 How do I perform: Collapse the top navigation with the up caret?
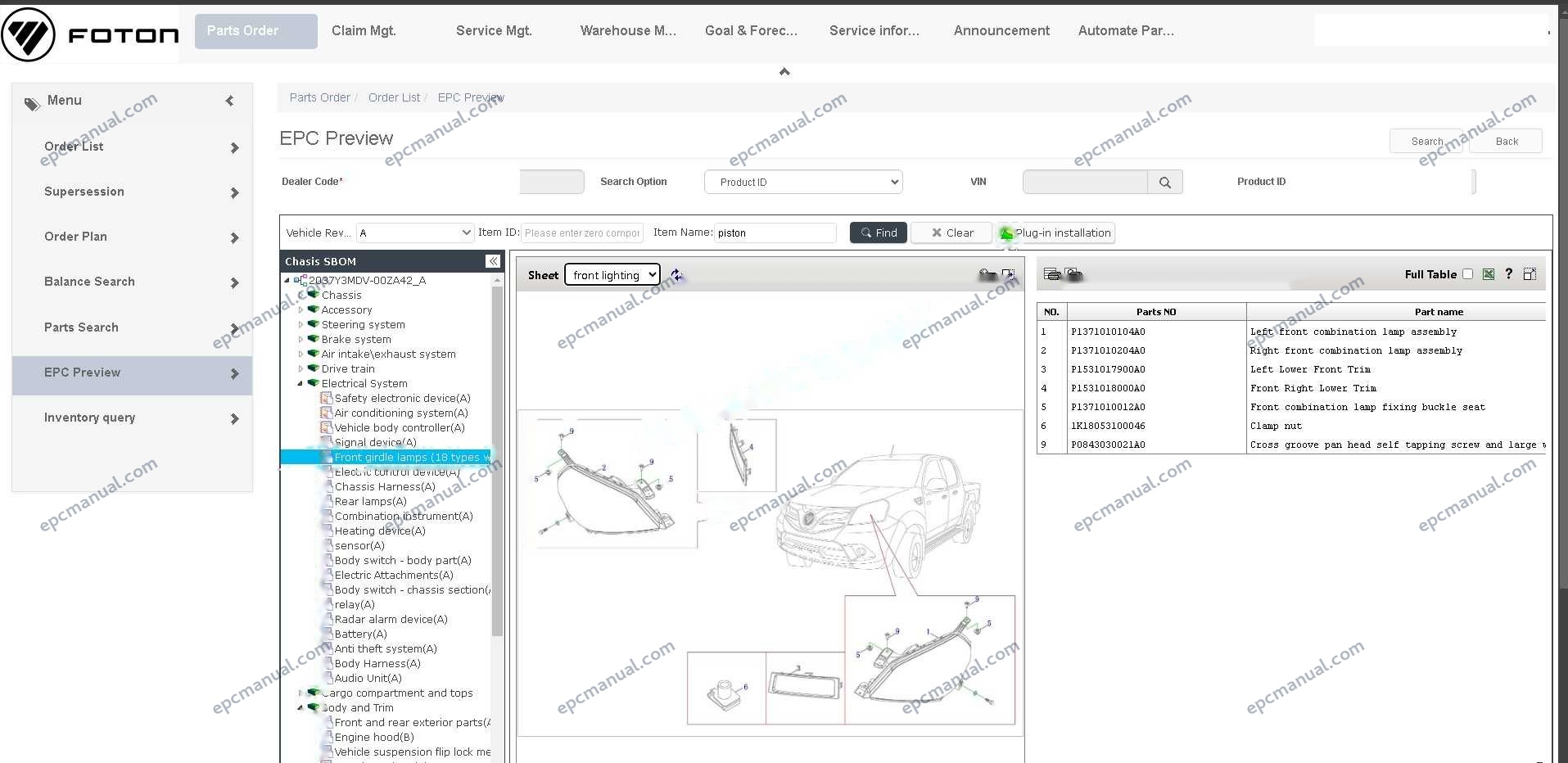click(x=784, y=72)
